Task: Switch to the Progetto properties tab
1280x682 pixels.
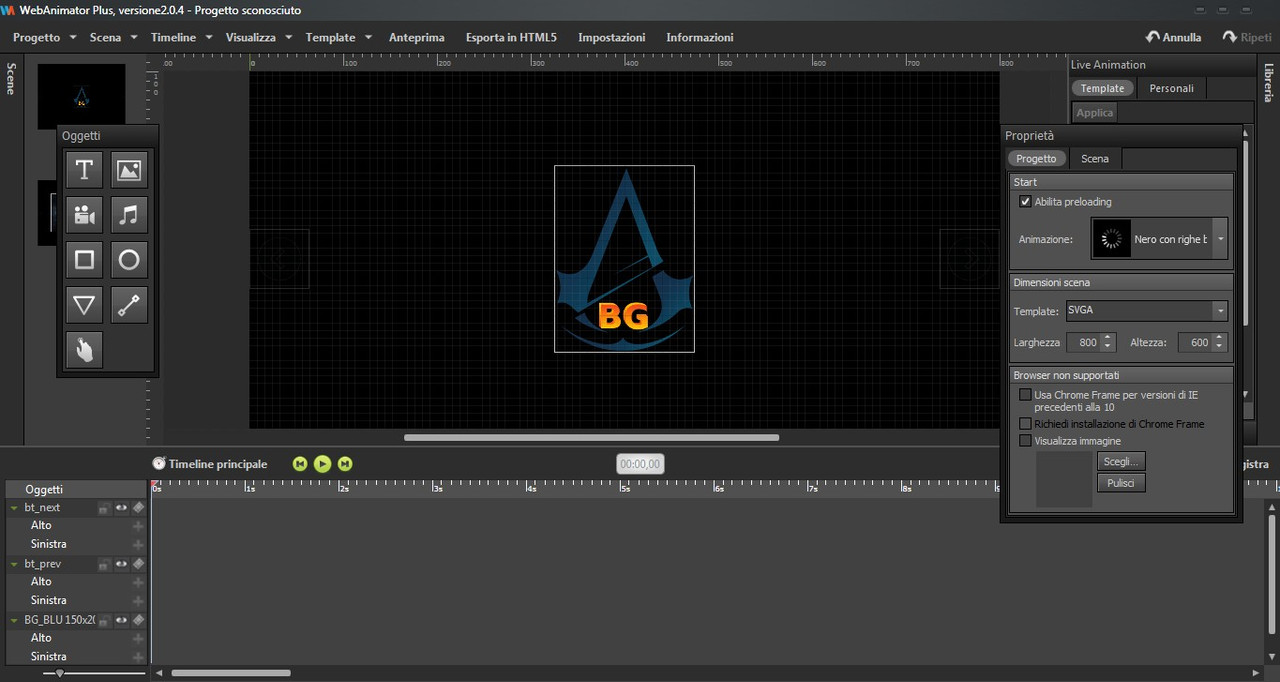Action: [x=1036, y=158]
